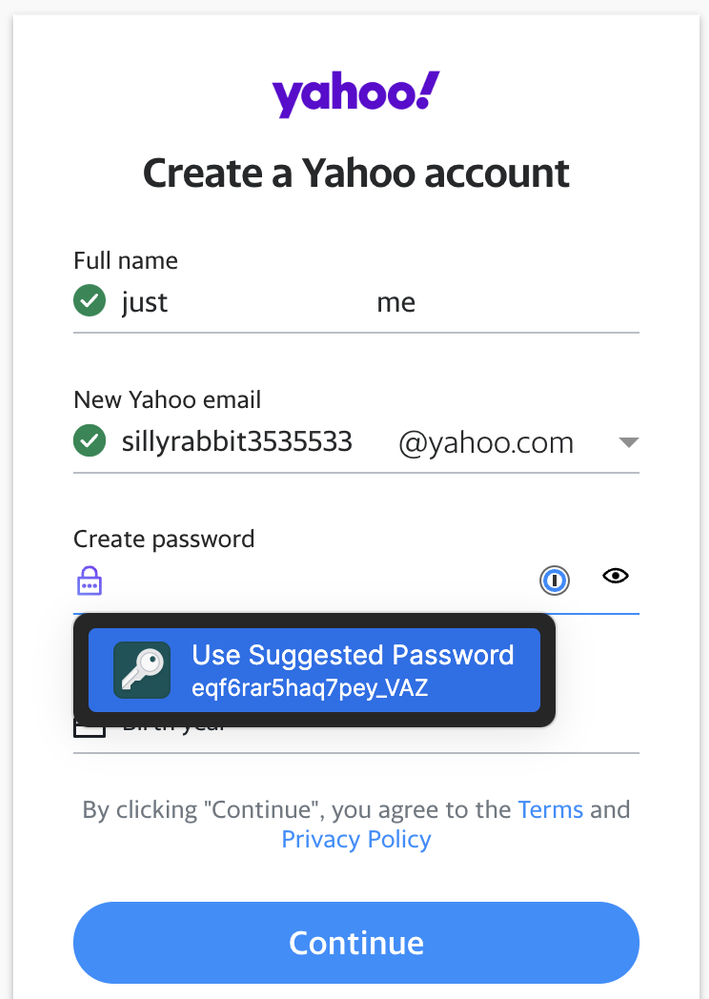Click green checkmark beside Full name
This screenshot has height=999, width=709.
[x=90, y=300]
